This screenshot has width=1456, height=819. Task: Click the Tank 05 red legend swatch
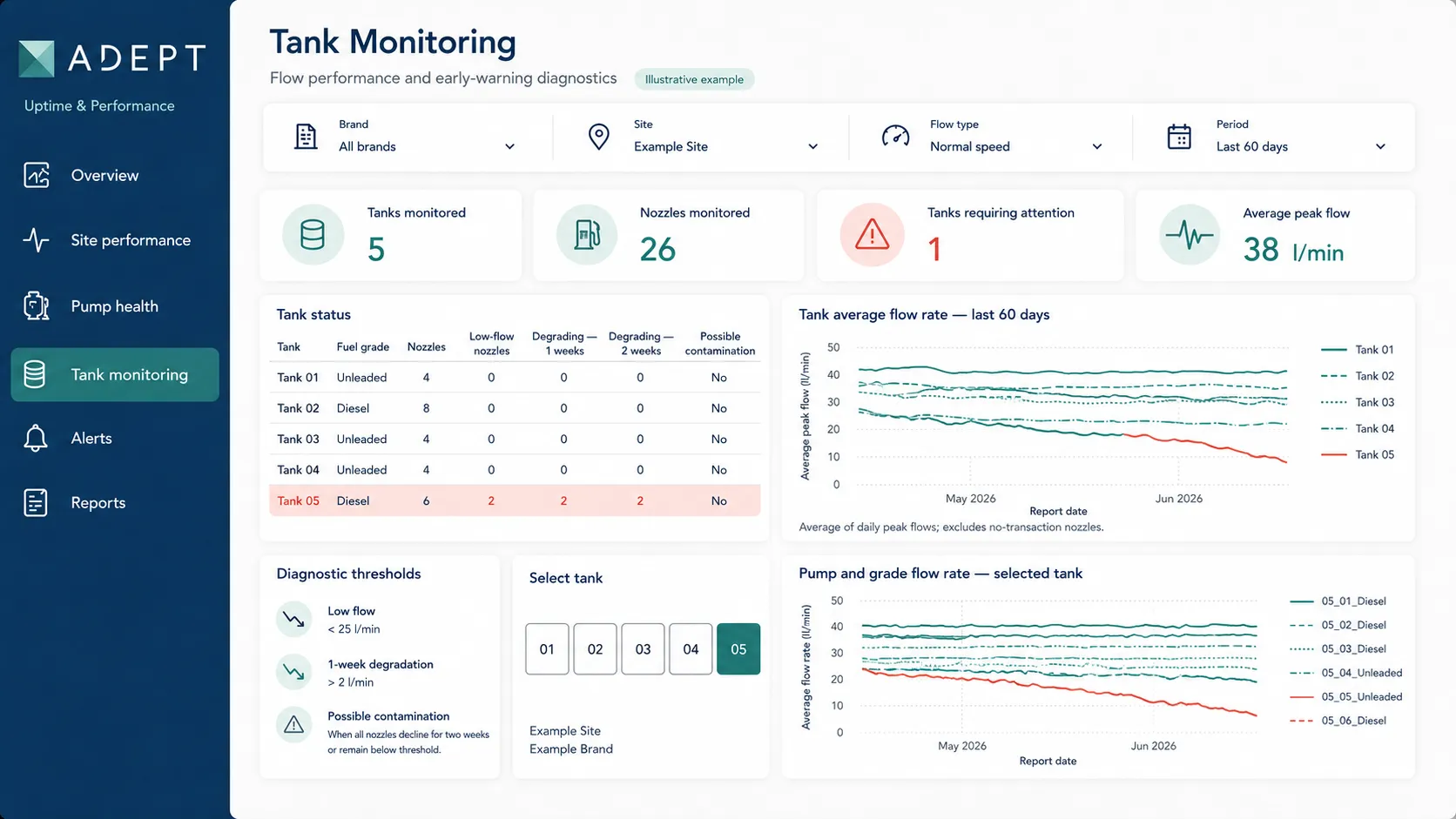pos(1334,455)
